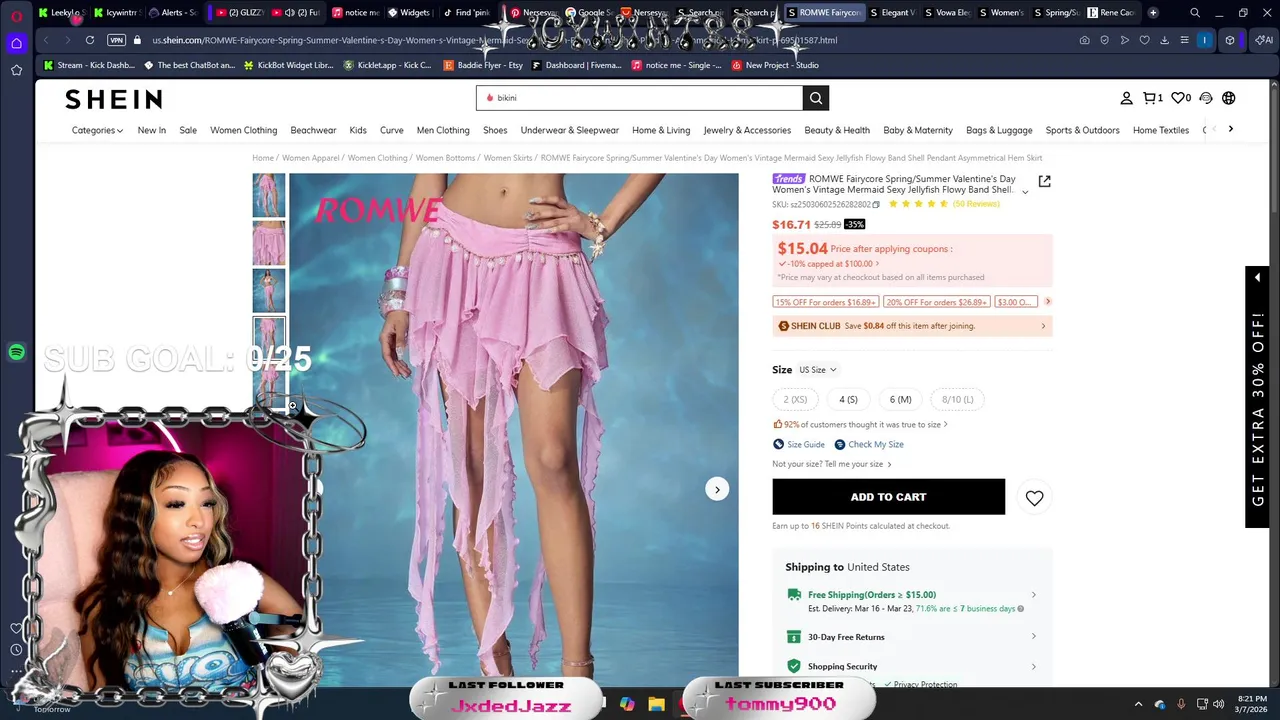Viewport: 1280px width, 720px height.
Task: Expand the Categories dropdown
Action: pos(97,130)
